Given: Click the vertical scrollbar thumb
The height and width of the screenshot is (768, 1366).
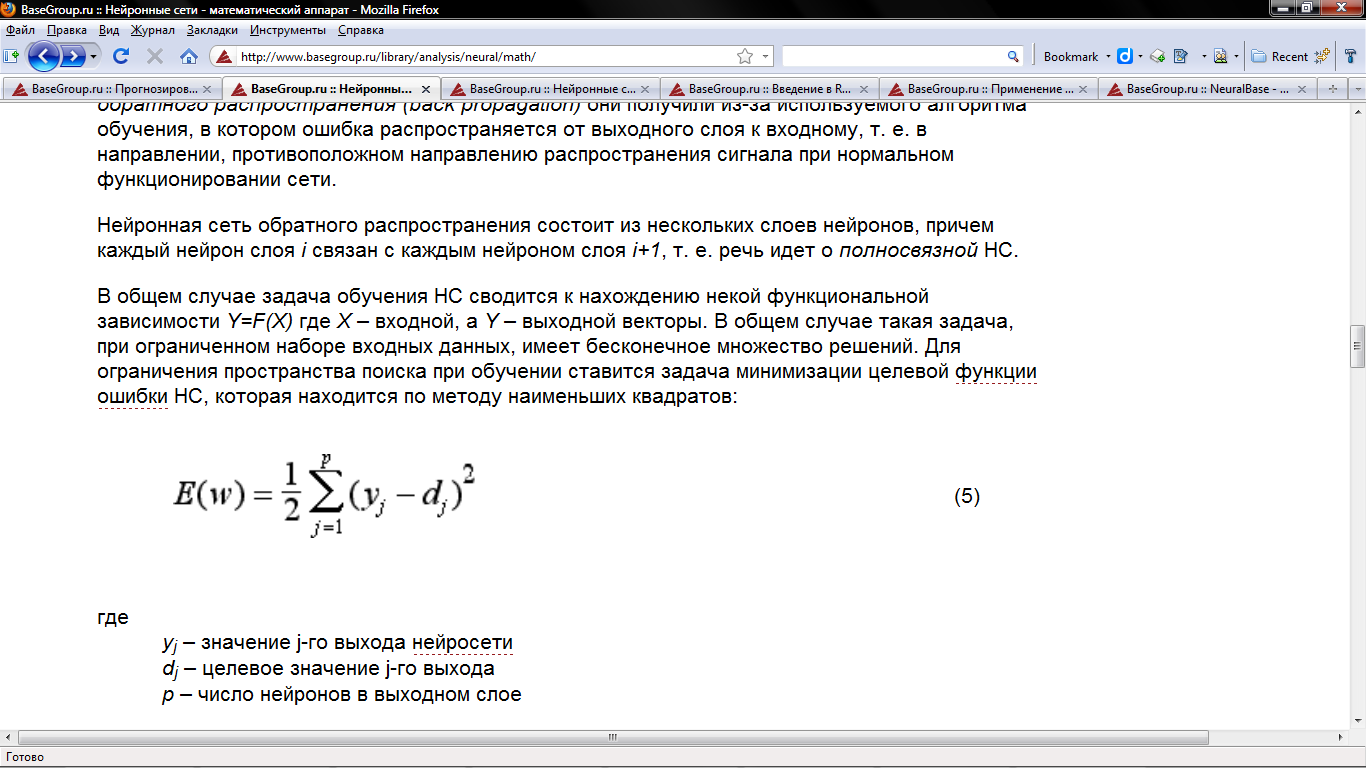Looking at the screenshot, I should pyautogui.click(x=1357, y=346).
